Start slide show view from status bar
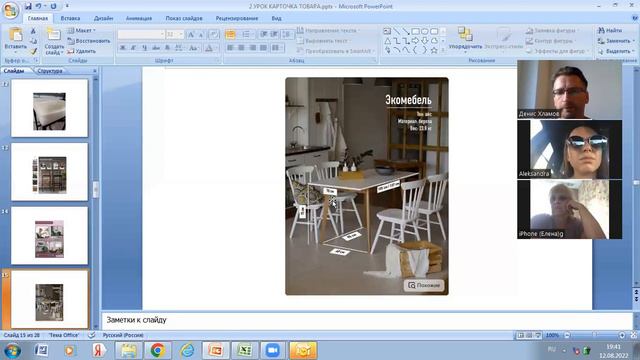640x360 pixels. 538,335
